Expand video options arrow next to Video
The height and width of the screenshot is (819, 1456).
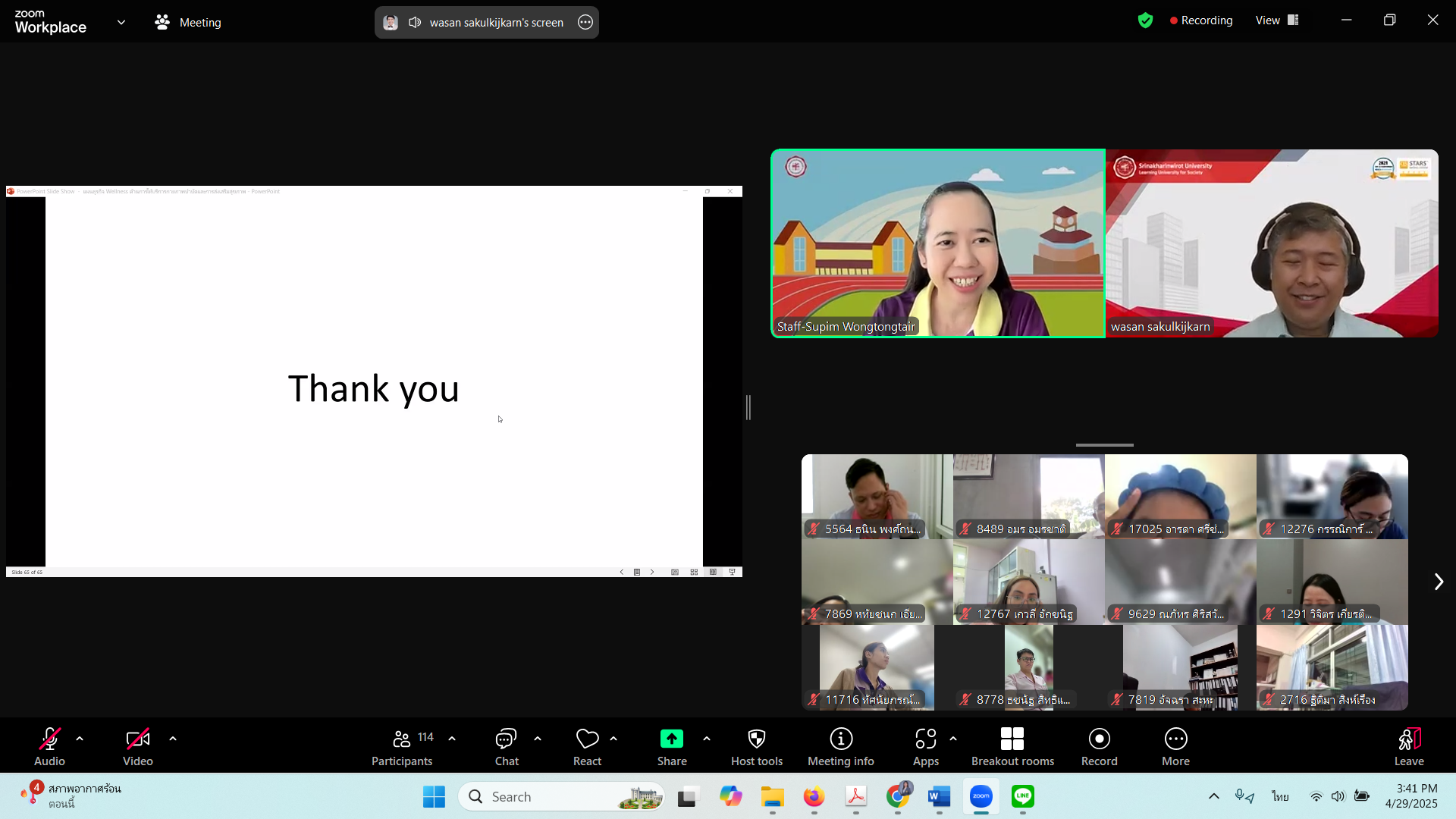click(x=173, y=739)
